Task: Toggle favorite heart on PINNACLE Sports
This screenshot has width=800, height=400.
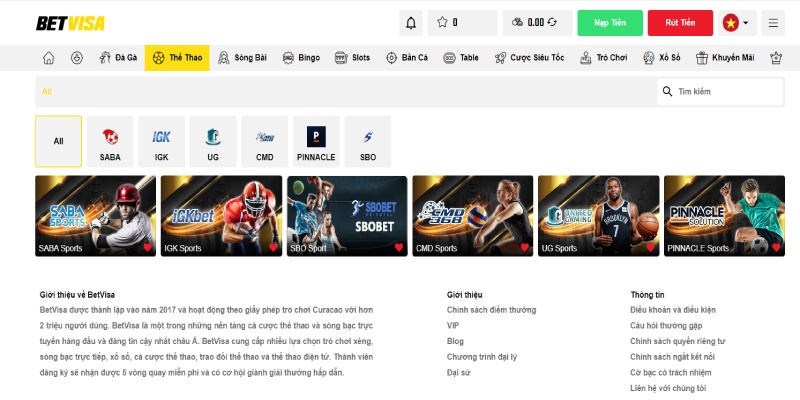Action: tap(776, 247)
